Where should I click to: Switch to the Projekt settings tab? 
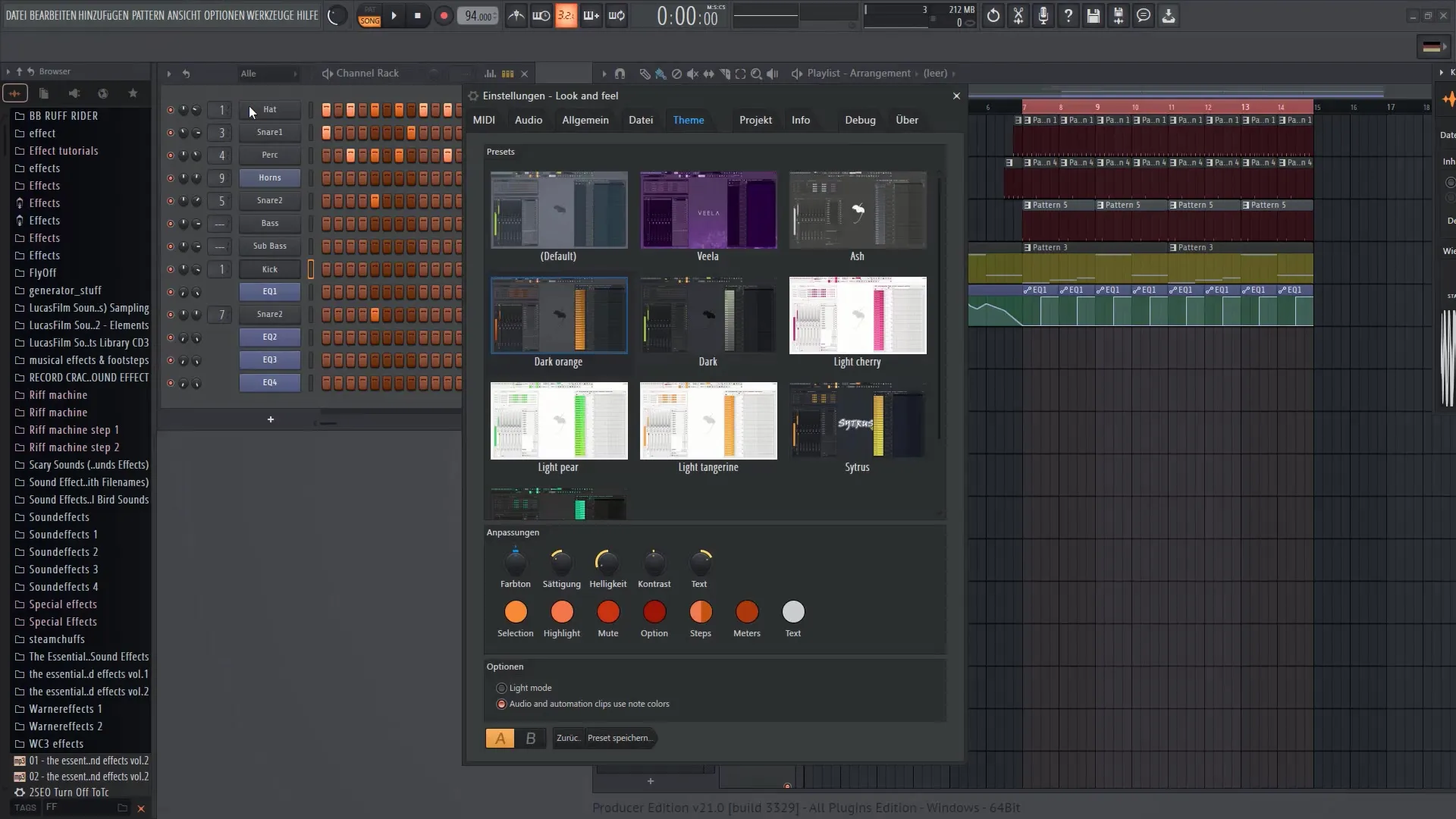click(755, 120)
